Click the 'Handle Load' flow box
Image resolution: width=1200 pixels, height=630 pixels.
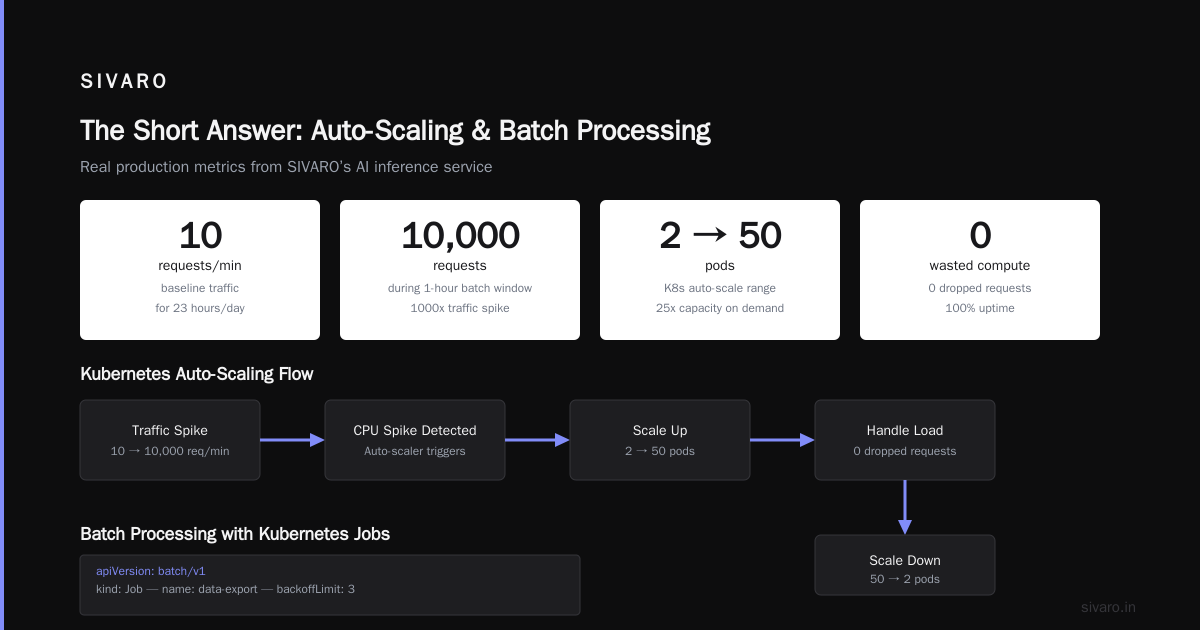tap(905, 440)
